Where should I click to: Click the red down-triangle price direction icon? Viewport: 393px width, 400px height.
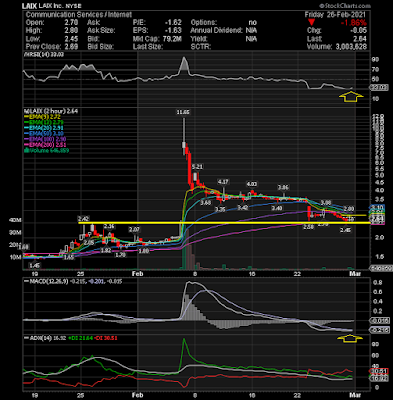tap(311, 23)
